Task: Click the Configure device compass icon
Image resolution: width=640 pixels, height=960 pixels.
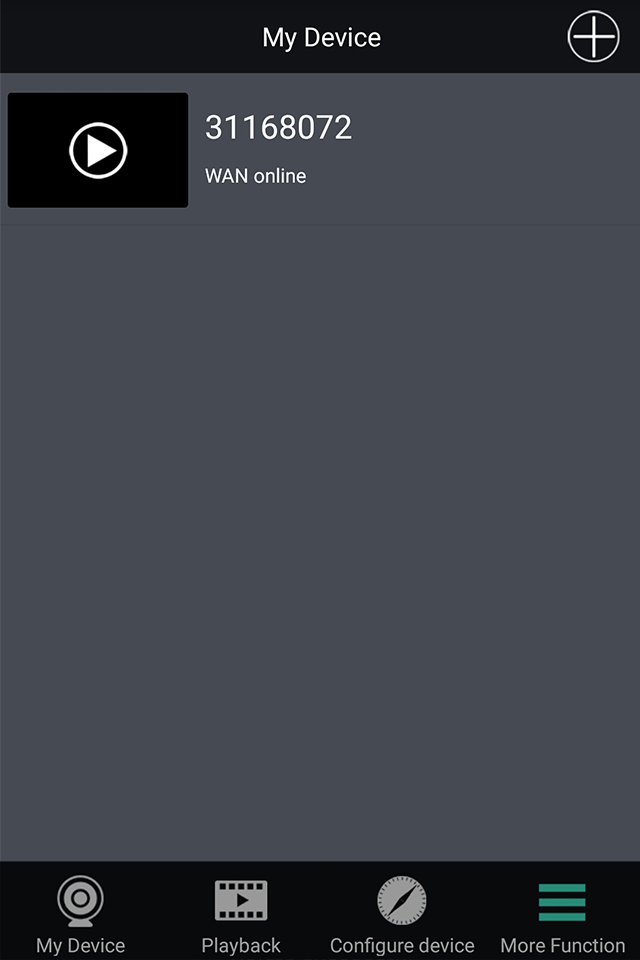Action: [x=401, y=900]
